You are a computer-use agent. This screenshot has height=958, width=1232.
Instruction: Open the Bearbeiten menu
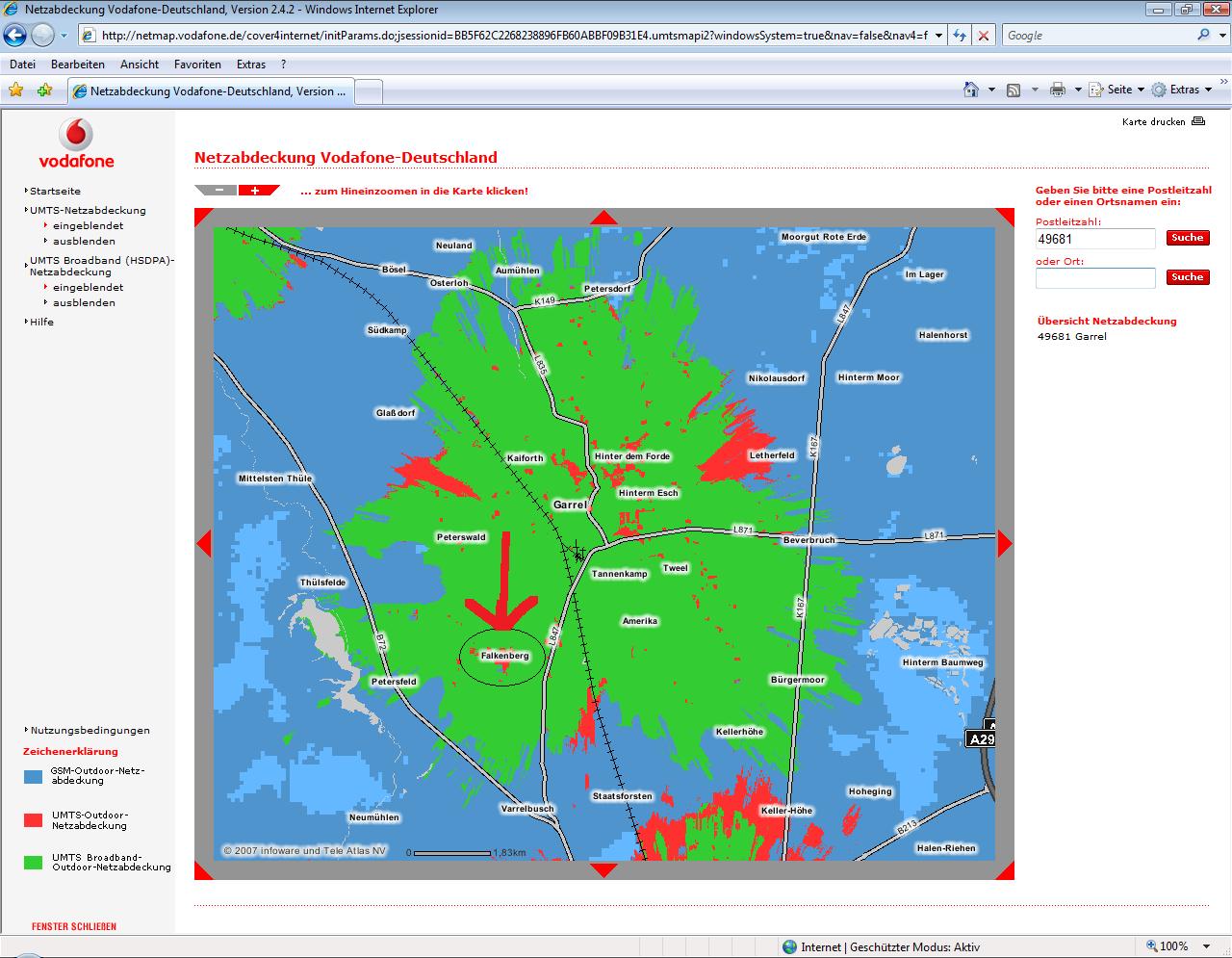click(78, 65)
